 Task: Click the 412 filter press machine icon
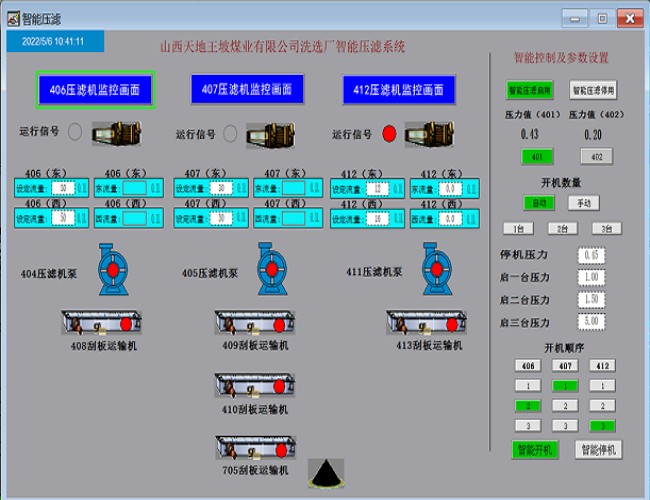425,133
